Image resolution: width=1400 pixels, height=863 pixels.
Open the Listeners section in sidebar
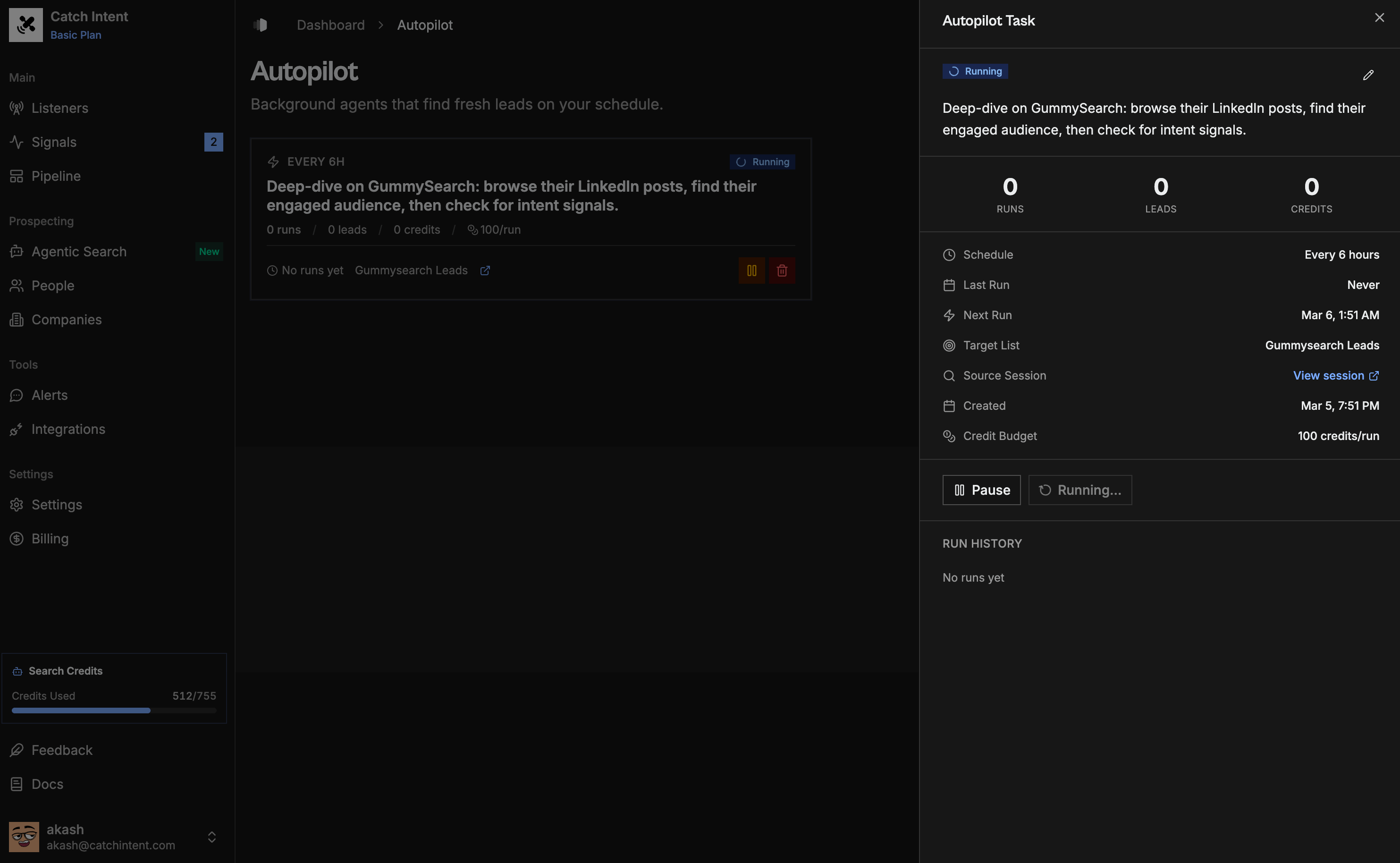click(60, 108)
